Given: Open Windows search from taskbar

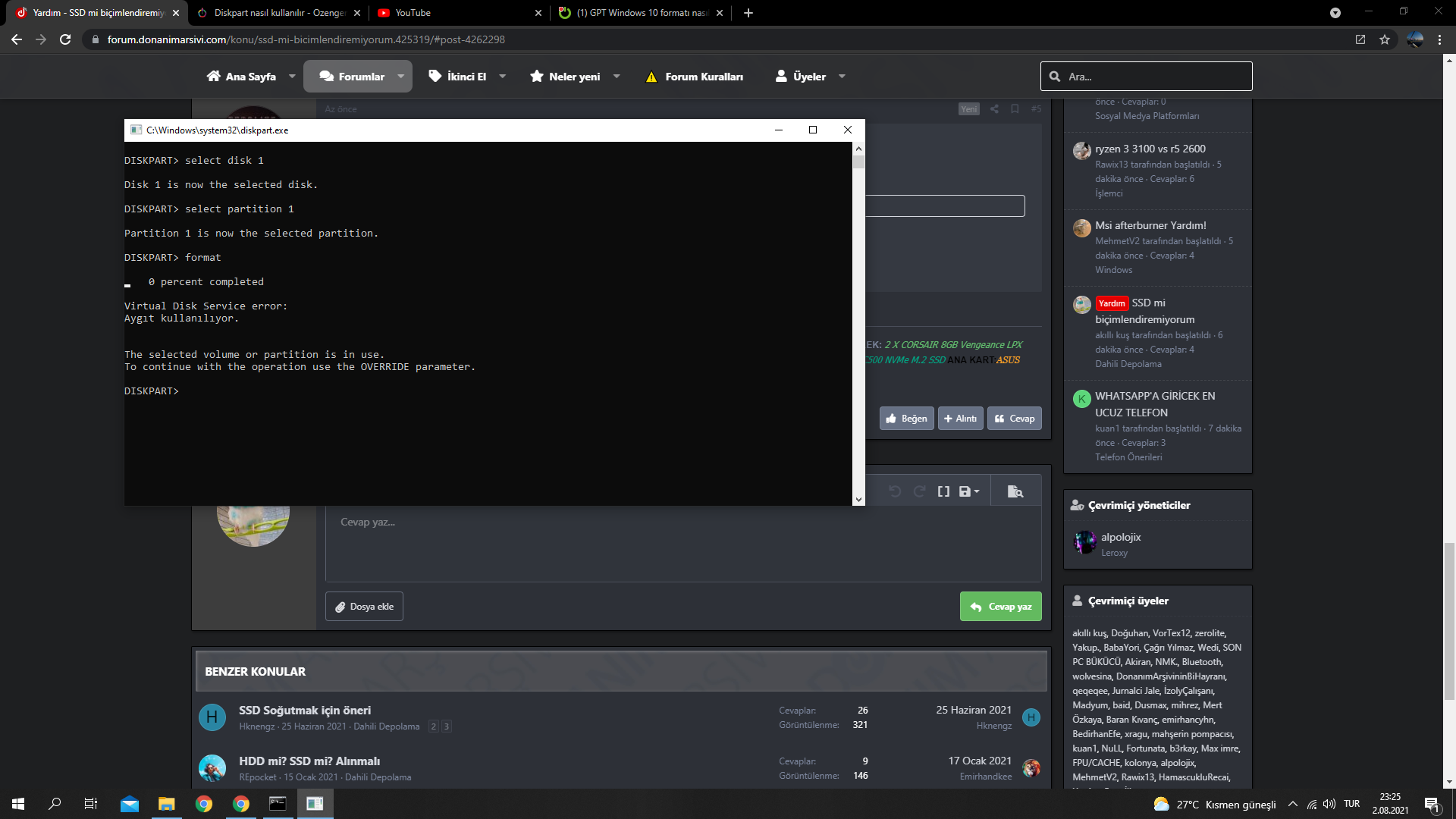Looking at the screenshot, I should (x=55, y=804).
